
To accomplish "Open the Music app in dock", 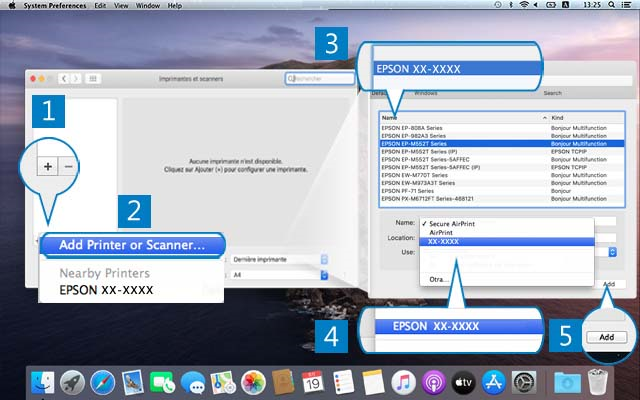I will click(x=403, y=381).
